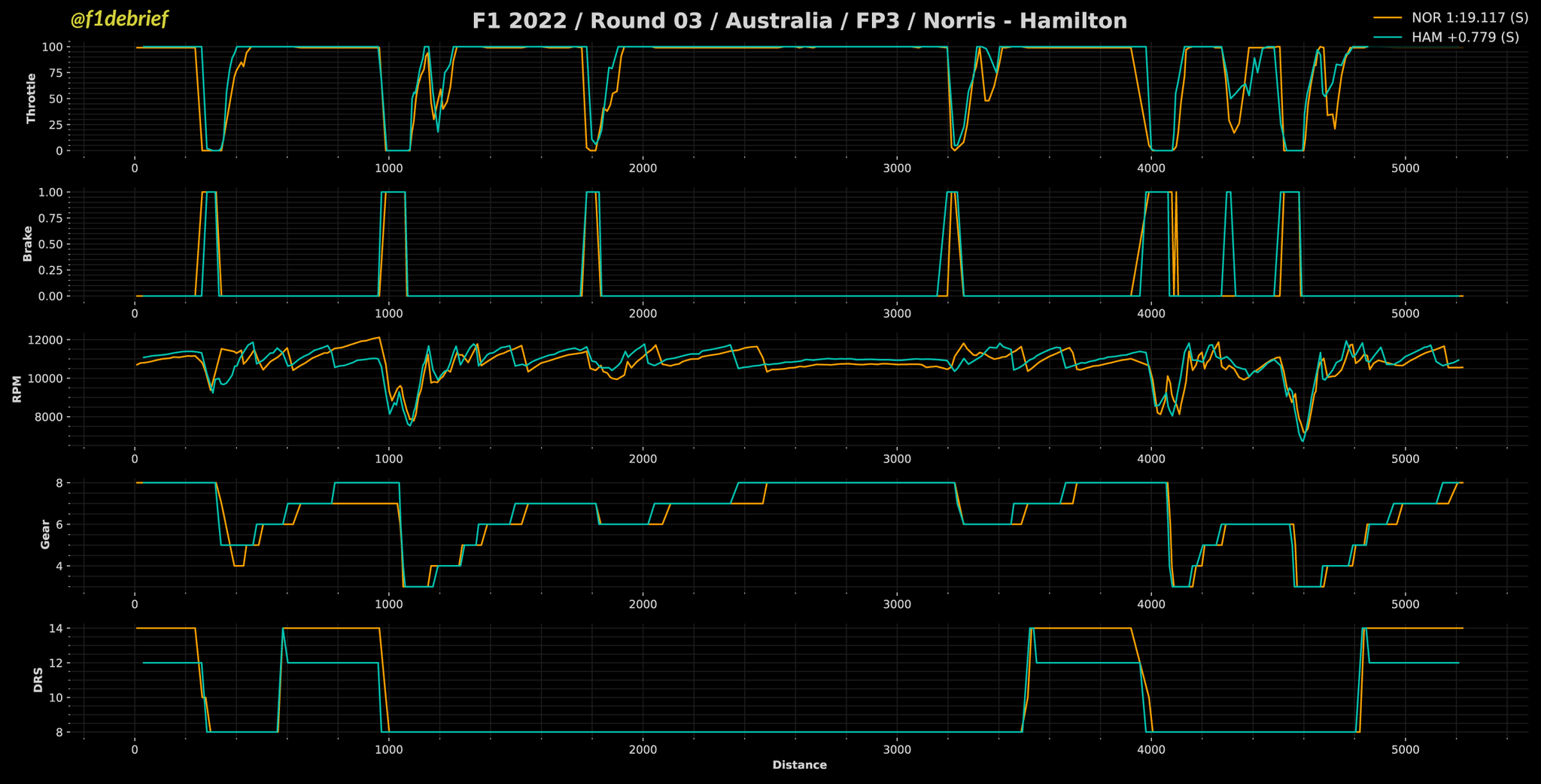1541x784 pixels.
Task: Click the DRS y-axis label
Action: point(38,680)
